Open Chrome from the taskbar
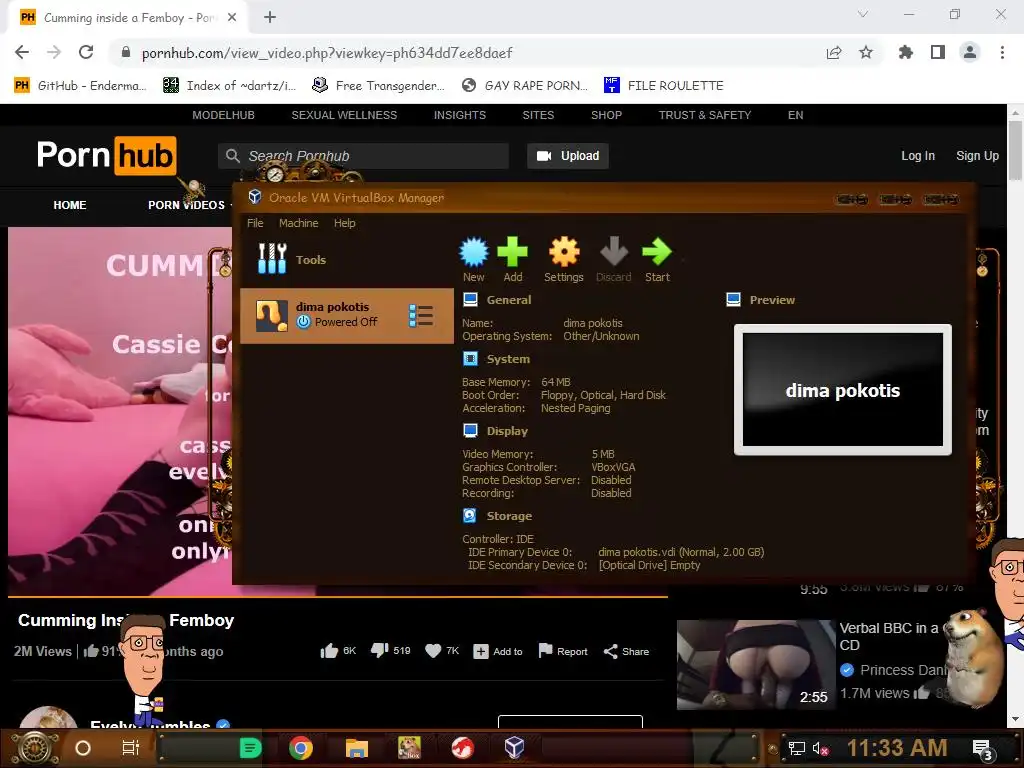Screen dimensions: 1024x768 click(x=301, y=748)
